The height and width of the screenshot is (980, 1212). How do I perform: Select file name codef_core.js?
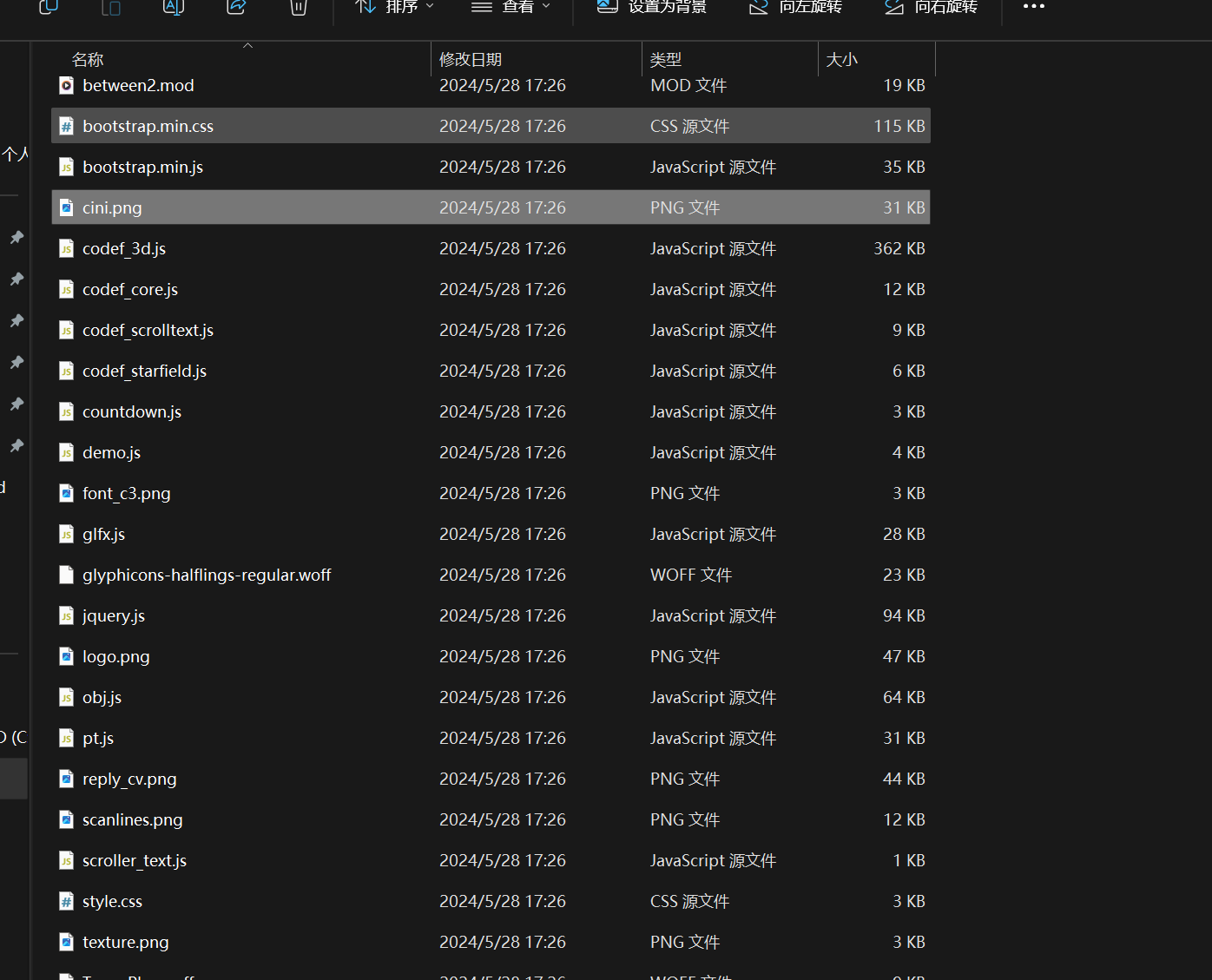(130, 289)
